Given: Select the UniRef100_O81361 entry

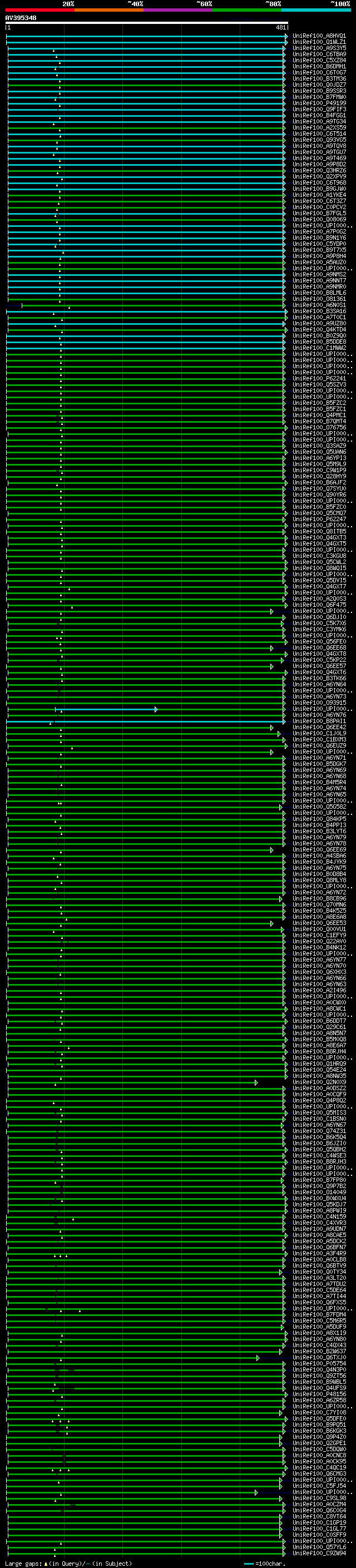Looking at the screenshot, I should [x=319, y=299].
